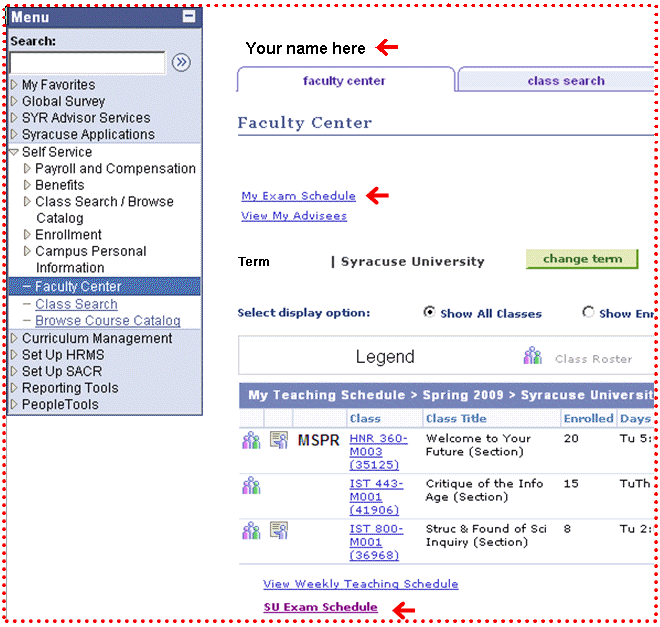Click the Class Title column header
The image size is (660, 627).
pos(456,418)
